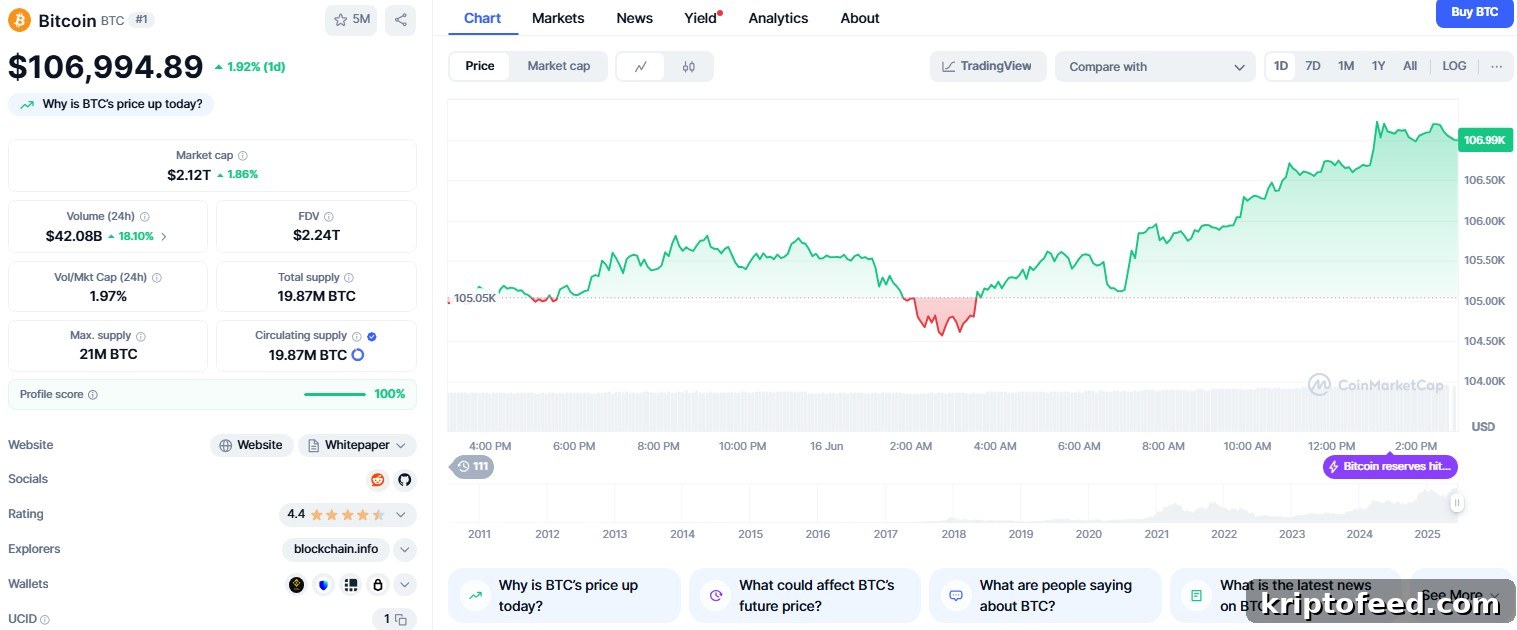Click the $2.12T market cap value
This screenshot has width=1517, height=630.
[189, 174]
